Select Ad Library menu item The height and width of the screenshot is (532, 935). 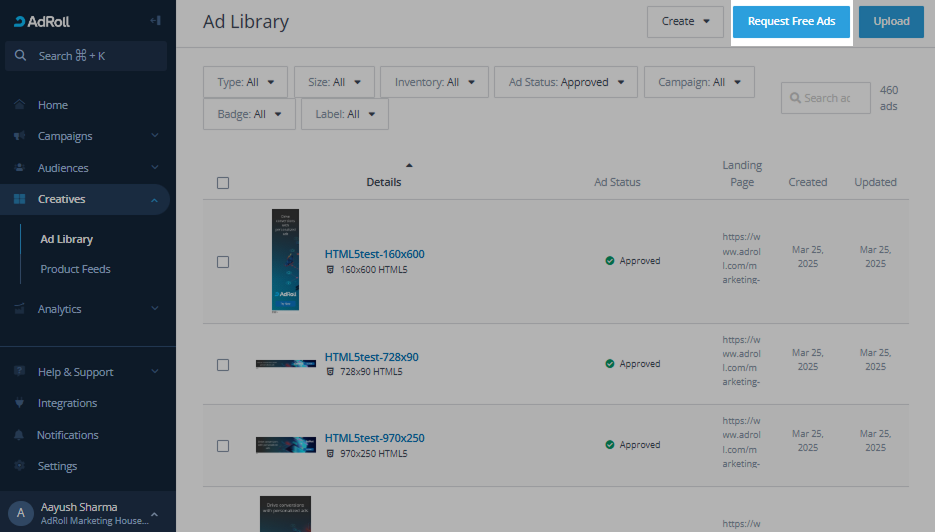coord(66,239)
